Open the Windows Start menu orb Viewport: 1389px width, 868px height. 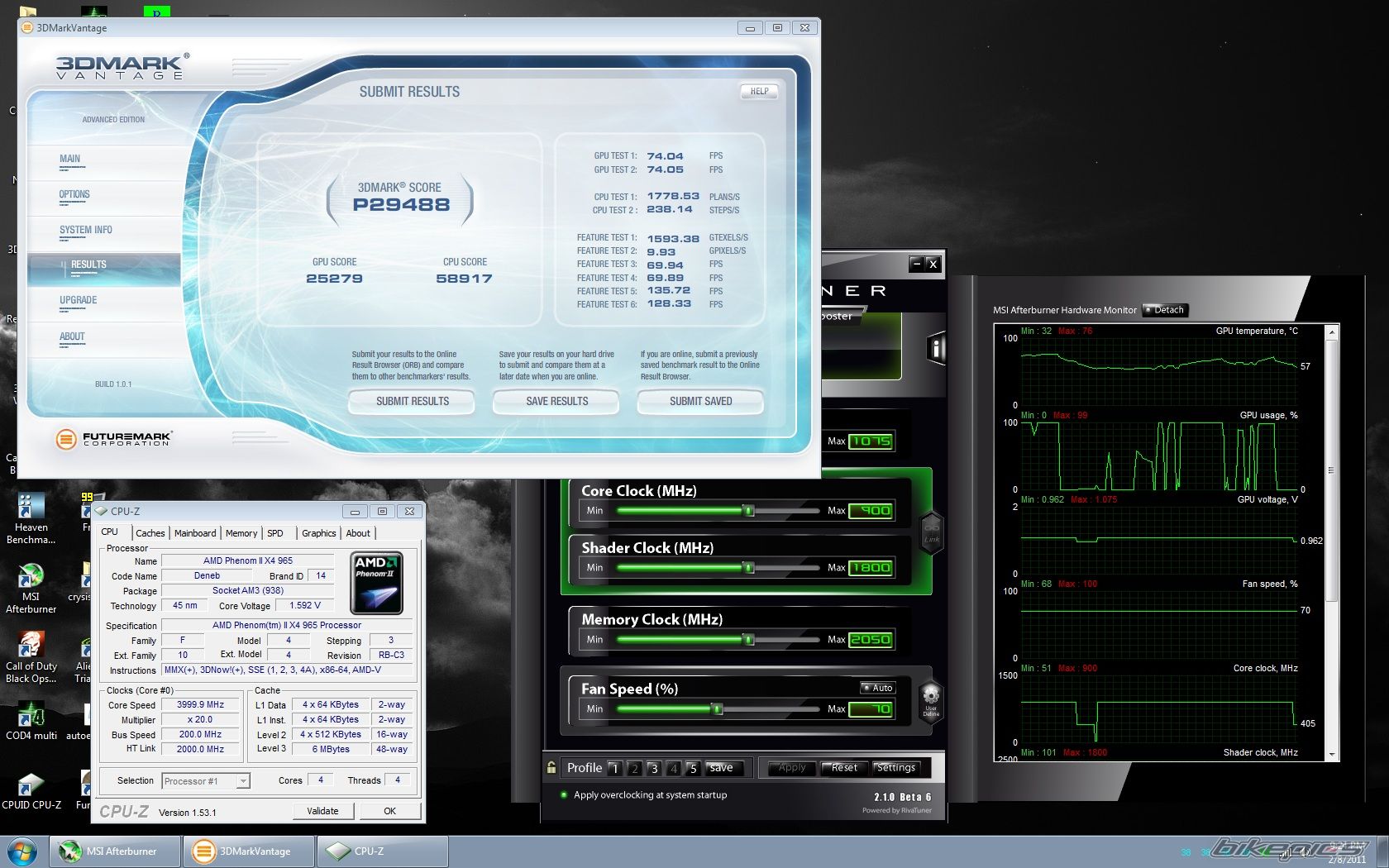click(21, 851)
